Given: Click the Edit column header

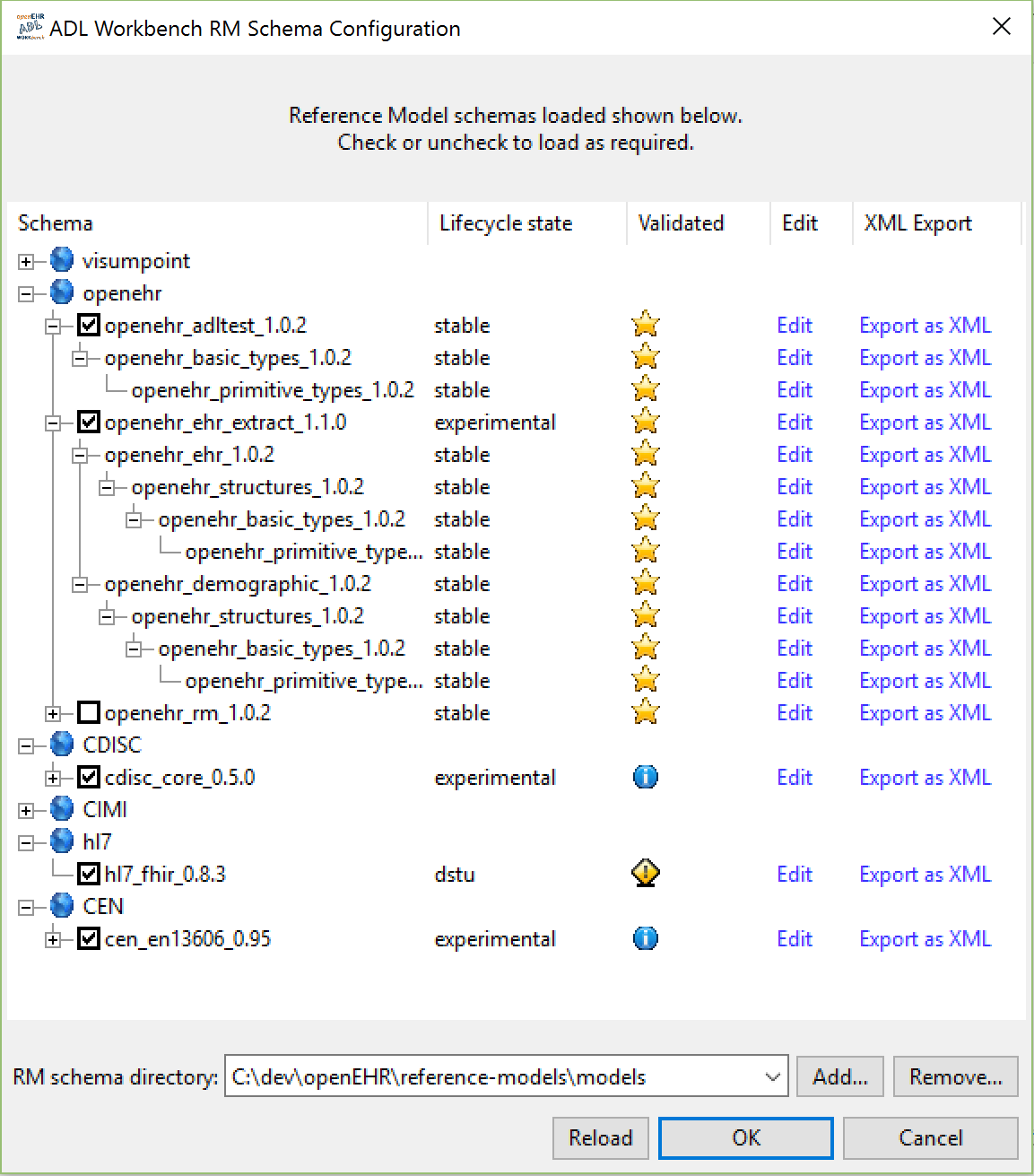Looking at the screenshot, I should point(812,223).
